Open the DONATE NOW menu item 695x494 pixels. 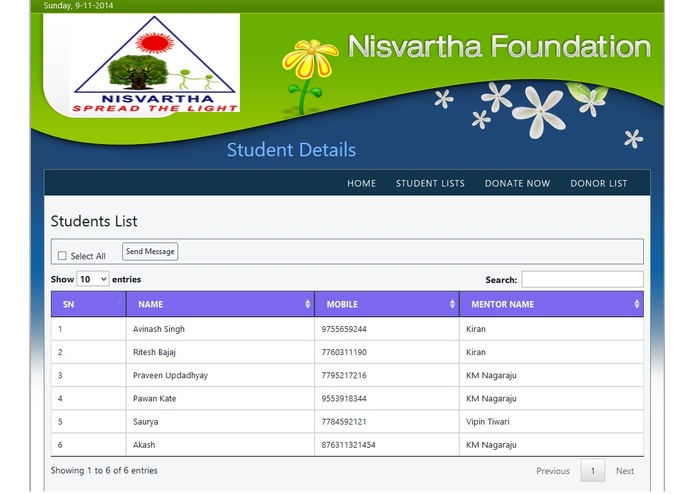pos(517,183)
